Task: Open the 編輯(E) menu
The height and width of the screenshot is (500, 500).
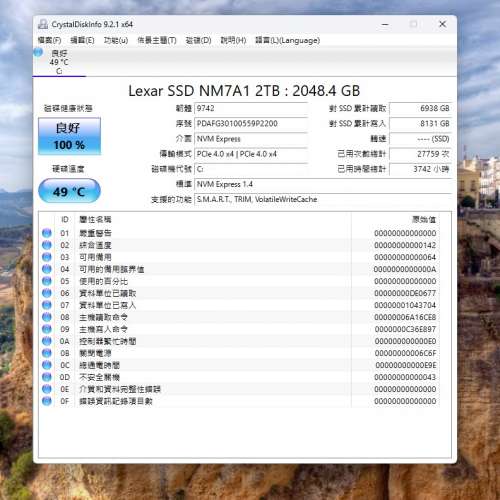Action: point(82,40)
